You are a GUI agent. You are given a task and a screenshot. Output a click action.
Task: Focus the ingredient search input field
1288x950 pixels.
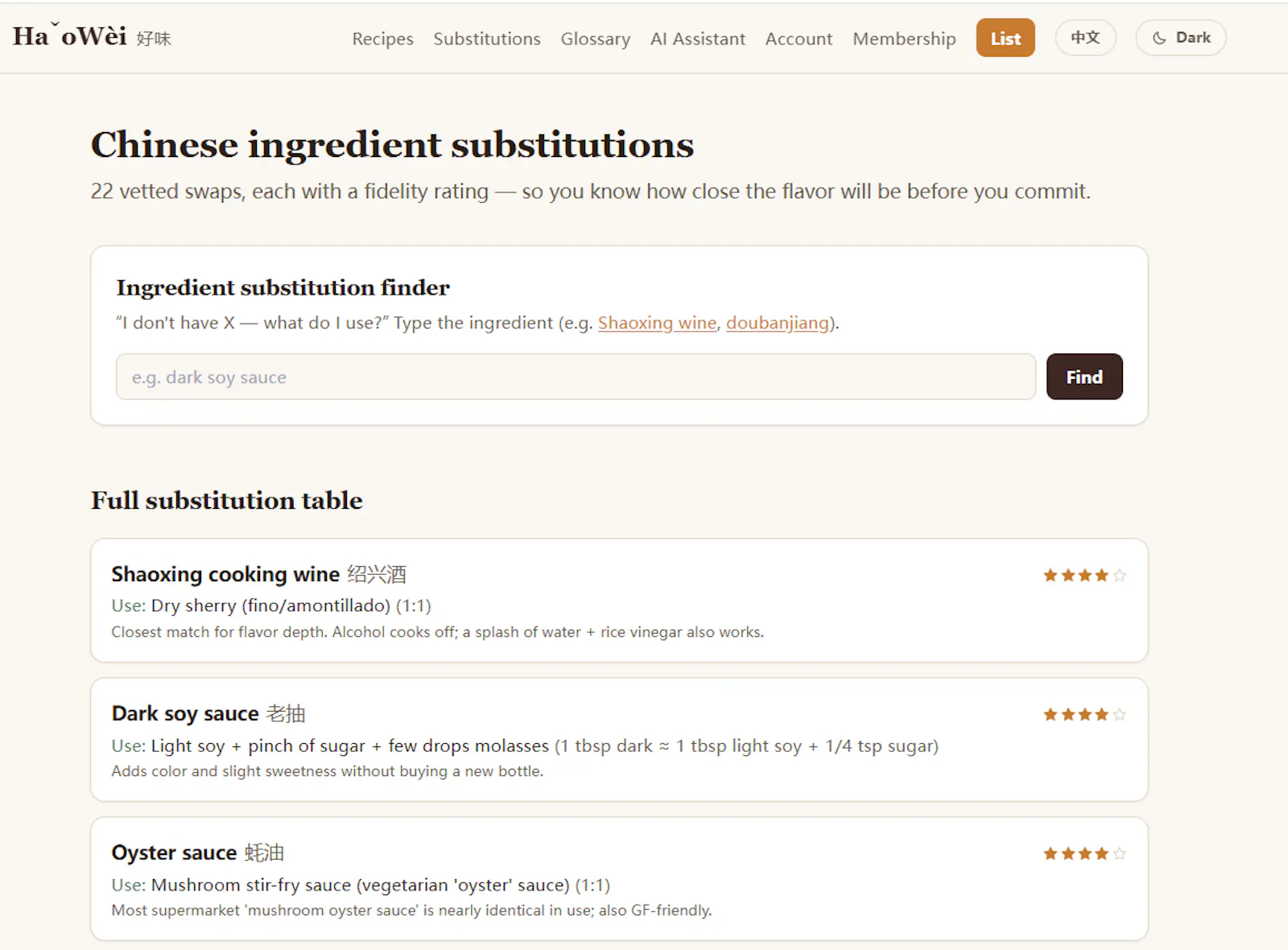[x=576, y=377]
